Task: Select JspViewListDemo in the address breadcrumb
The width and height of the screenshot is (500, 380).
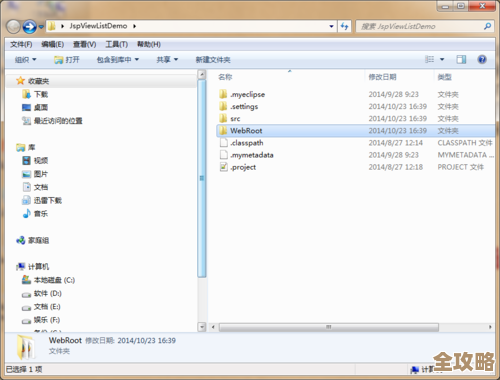Action: (98, 26)
